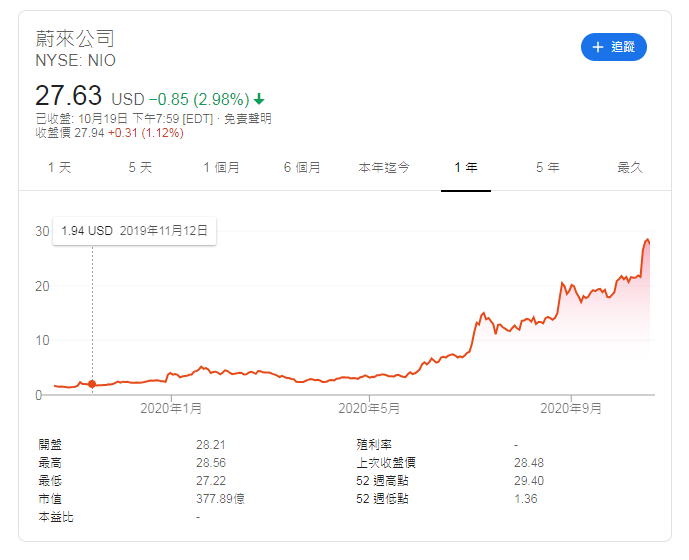The height and width of the screenshot is (560, 689).
Task: Select the 1 個月 range tab
Action: pyautogui.click(x=221, y=167)
